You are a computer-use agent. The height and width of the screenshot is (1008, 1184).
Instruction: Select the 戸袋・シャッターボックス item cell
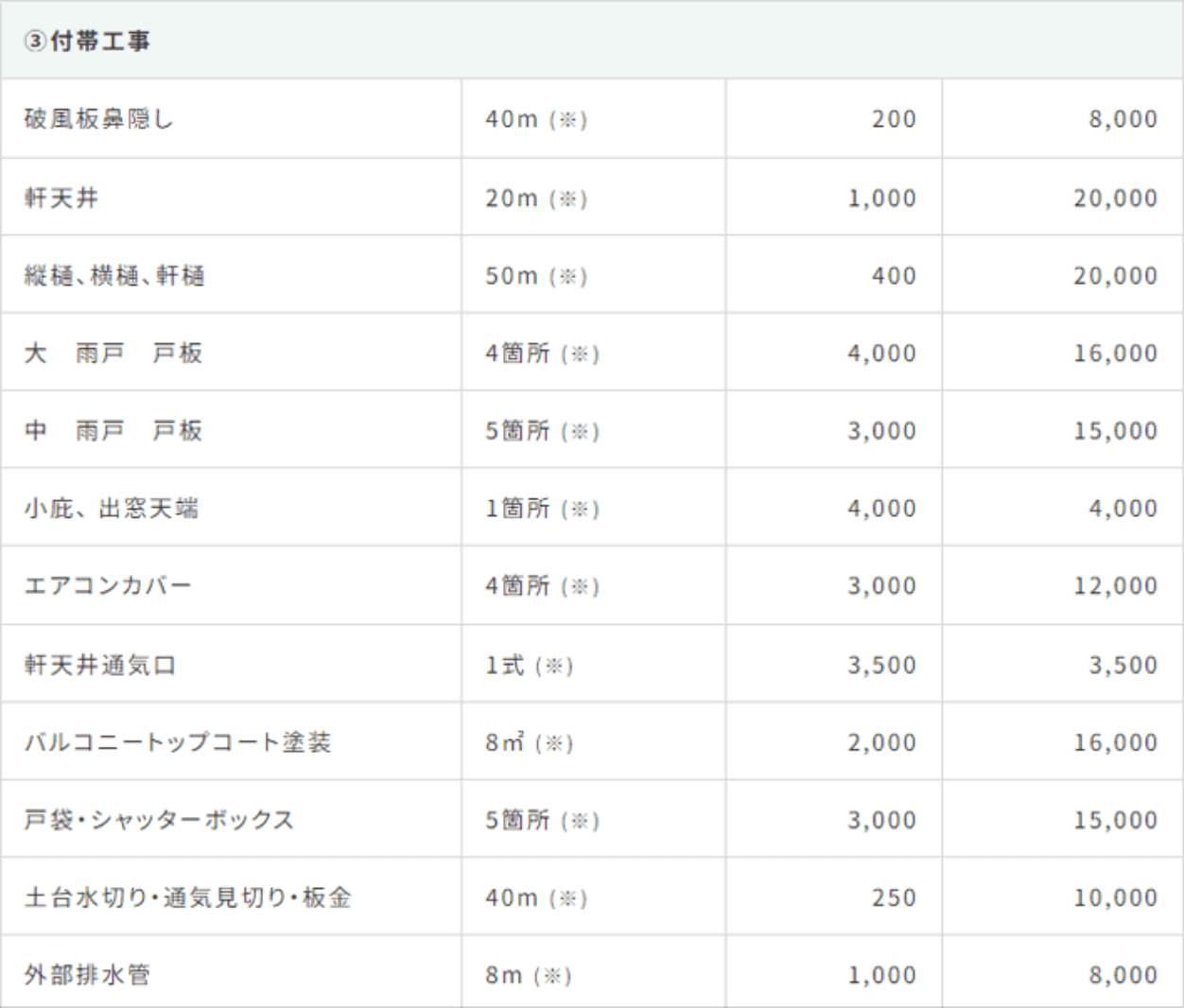click(159, 820)
